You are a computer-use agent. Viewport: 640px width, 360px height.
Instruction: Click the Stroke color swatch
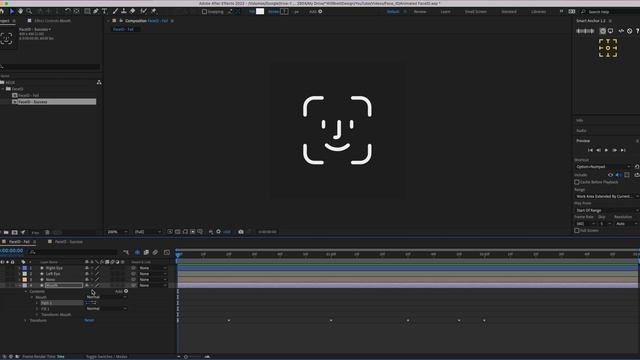(x=284, y=11)
